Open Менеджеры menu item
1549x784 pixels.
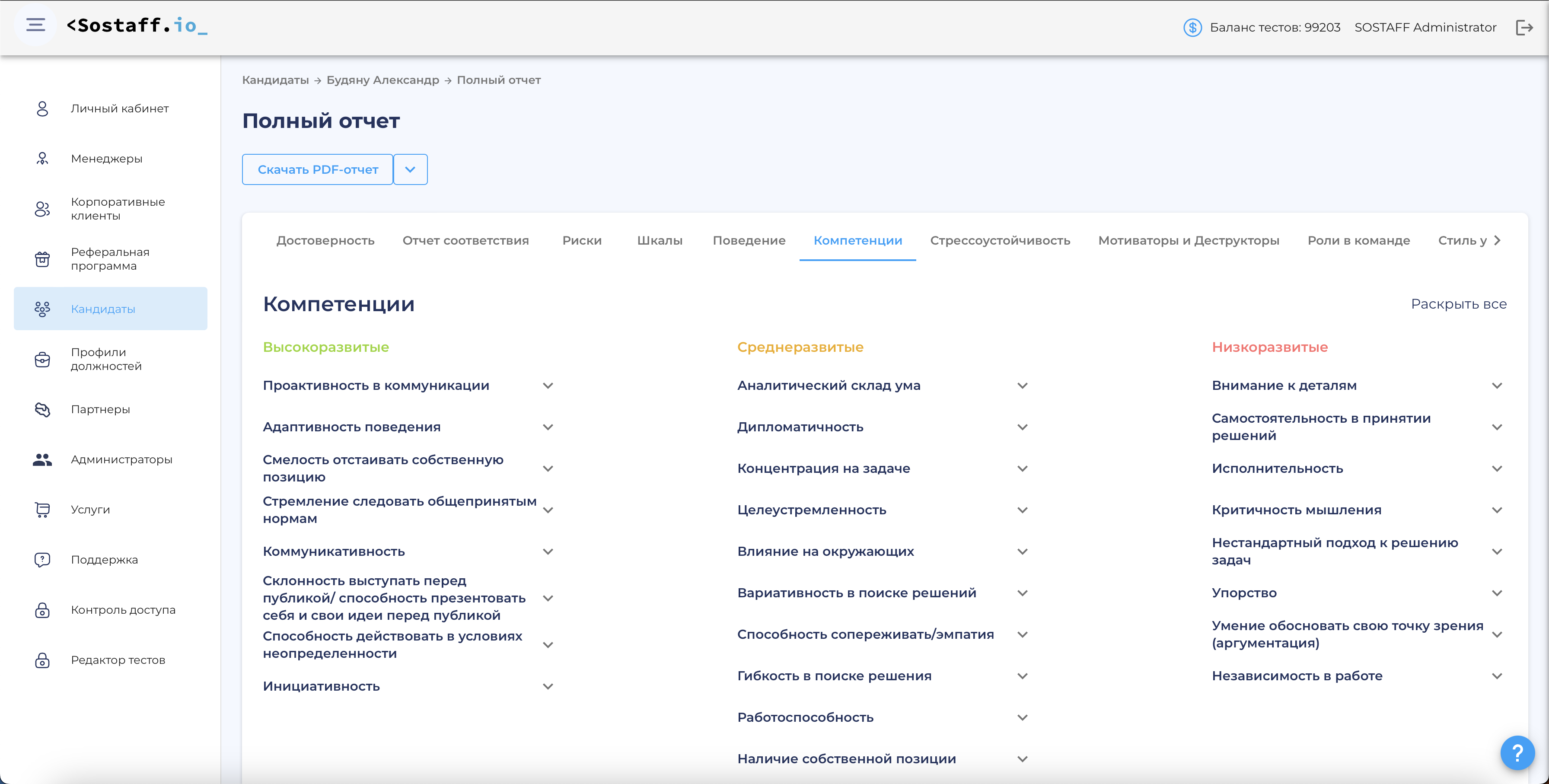pyautogui.click(x=111, y=159)
